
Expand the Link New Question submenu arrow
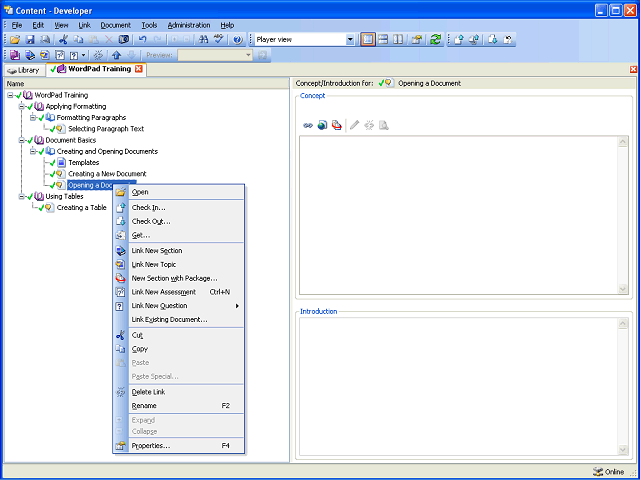pos(237,306)
